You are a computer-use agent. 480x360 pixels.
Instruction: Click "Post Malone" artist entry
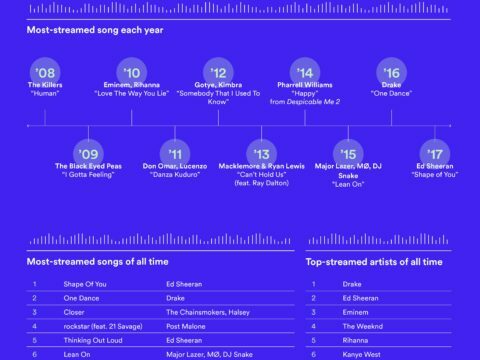tap(186, 326)
